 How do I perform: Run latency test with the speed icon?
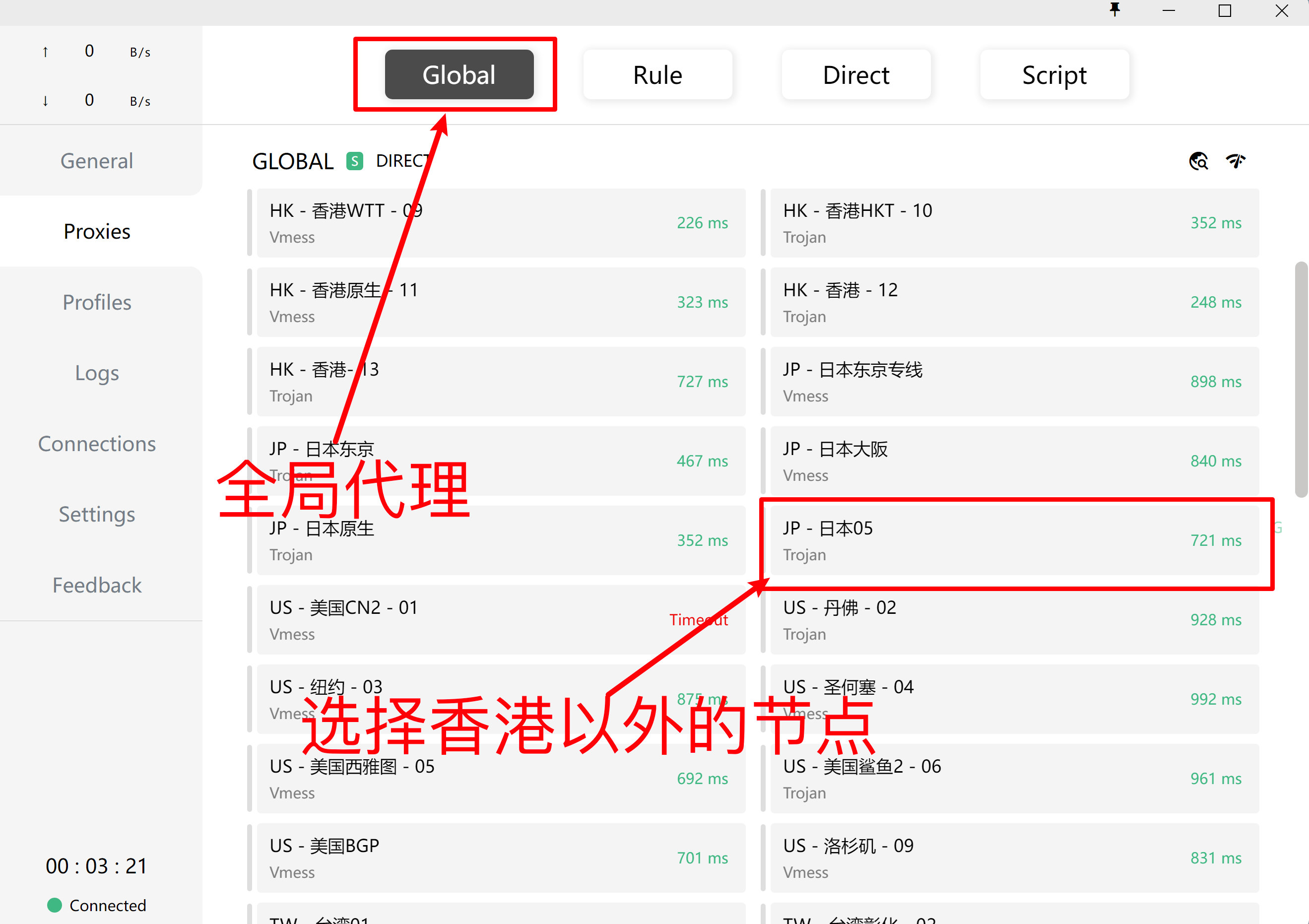point(1236,161)
